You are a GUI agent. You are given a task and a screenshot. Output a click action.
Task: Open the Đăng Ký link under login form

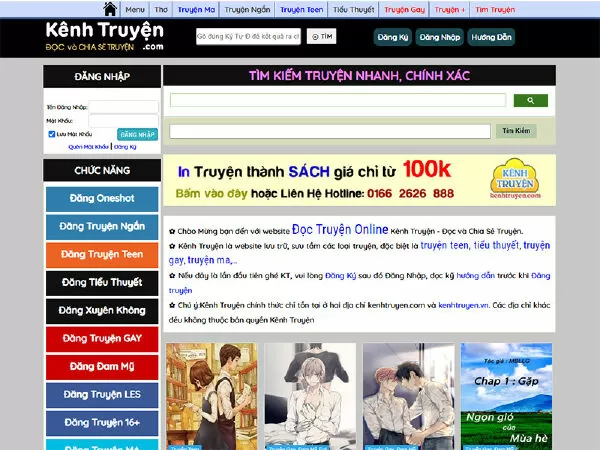tap(125, 147)
